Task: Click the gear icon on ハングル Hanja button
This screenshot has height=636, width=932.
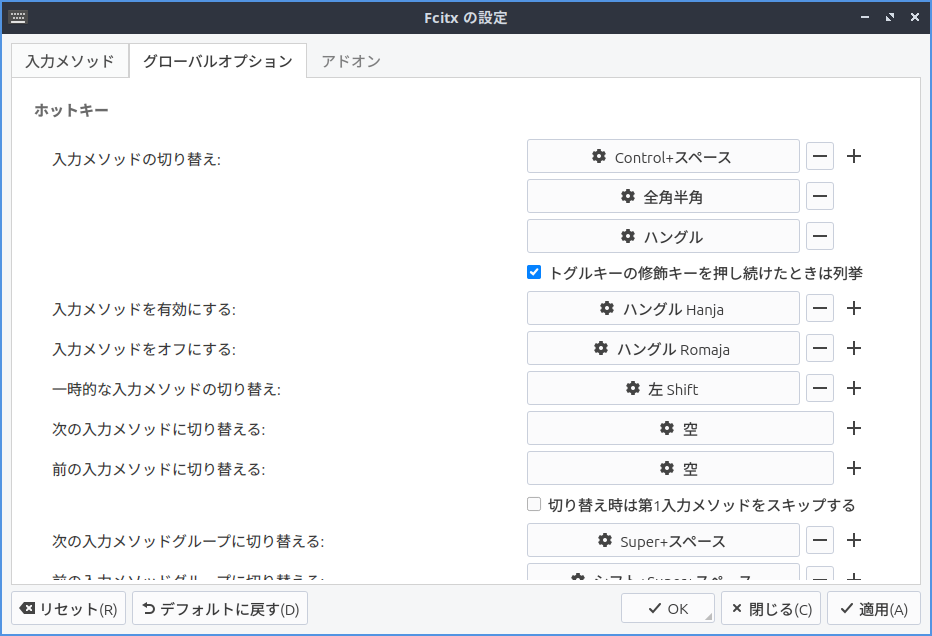Action: 607,308
